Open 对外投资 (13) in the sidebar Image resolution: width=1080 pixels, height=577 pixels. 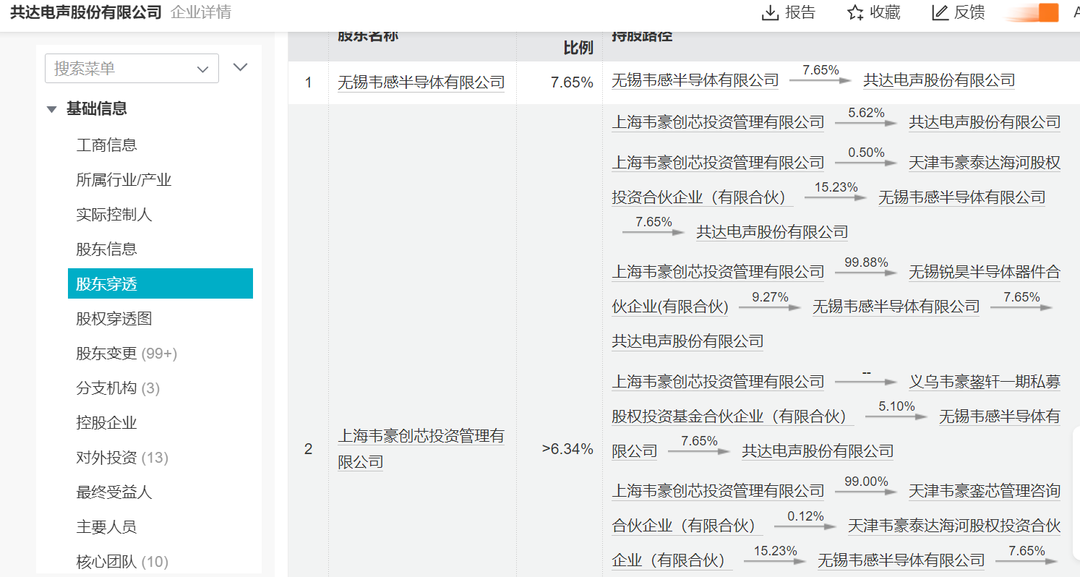pyautogui.click(x=122, y=457)
